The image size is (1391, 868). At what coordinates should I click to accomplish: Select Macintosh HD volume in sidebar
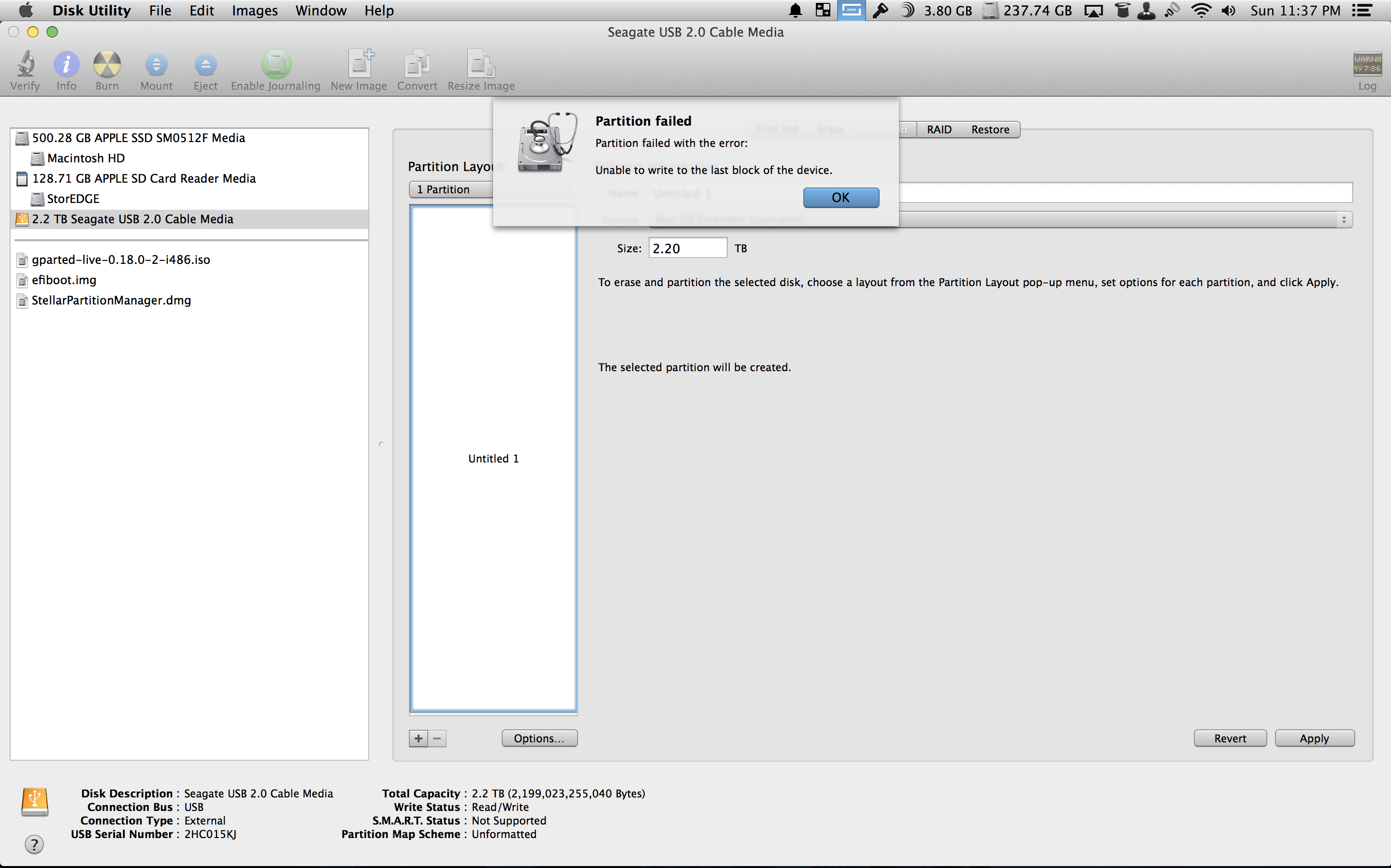[x=86, y=158]
